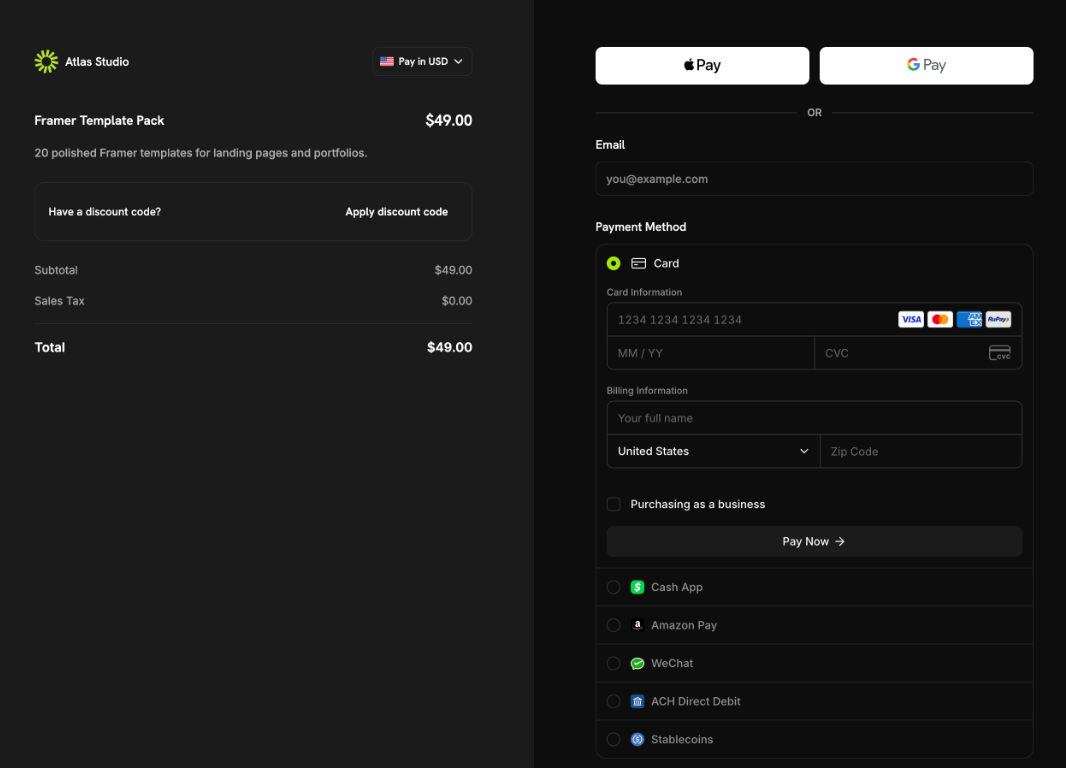Screen dimensions: 1066x768
Task: Click the Zip Code field
Action: (921, 451)
